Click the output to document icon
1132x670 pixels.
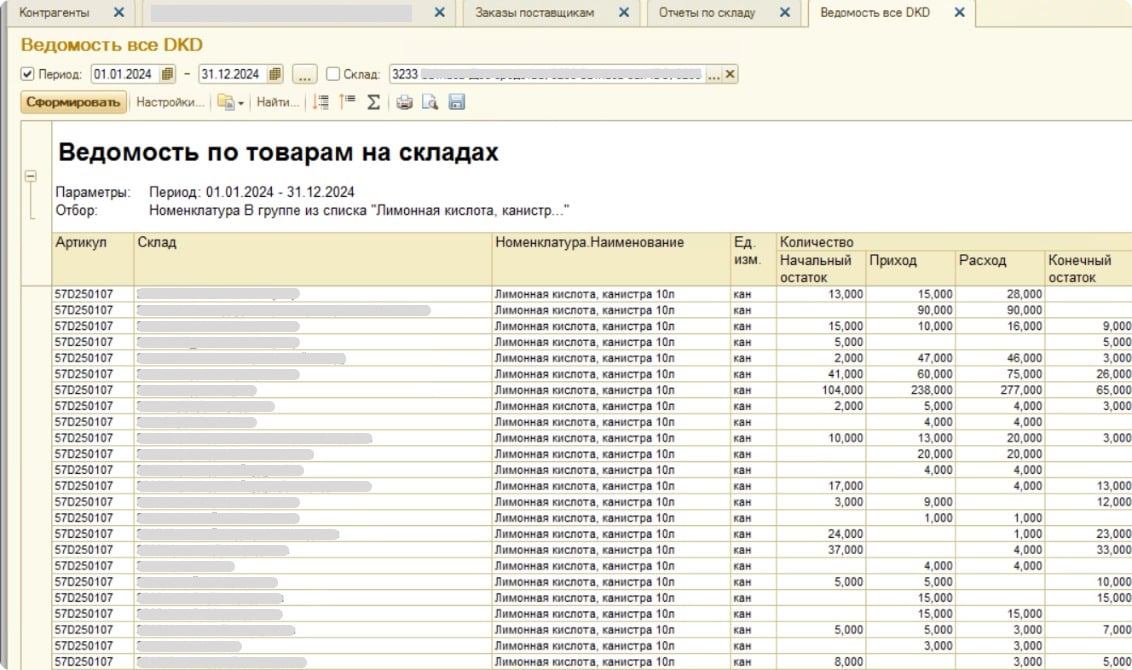coord(228,103)
